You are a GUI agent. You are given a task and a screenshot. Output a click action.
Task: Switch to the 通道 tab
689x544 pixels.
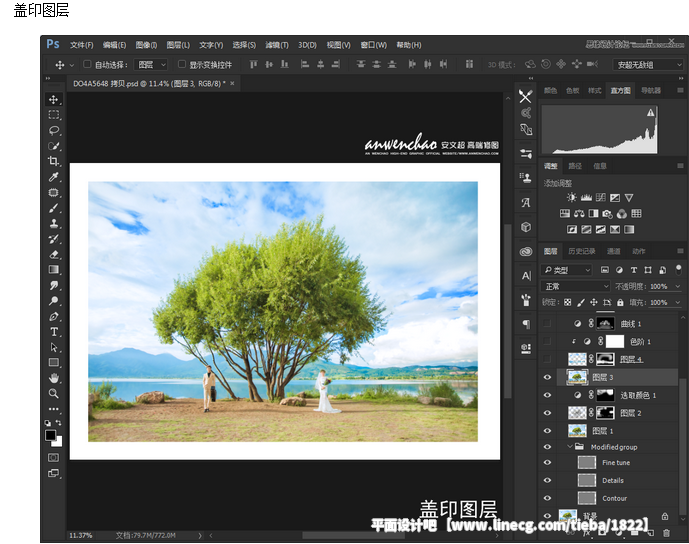(x=613, y=251)
